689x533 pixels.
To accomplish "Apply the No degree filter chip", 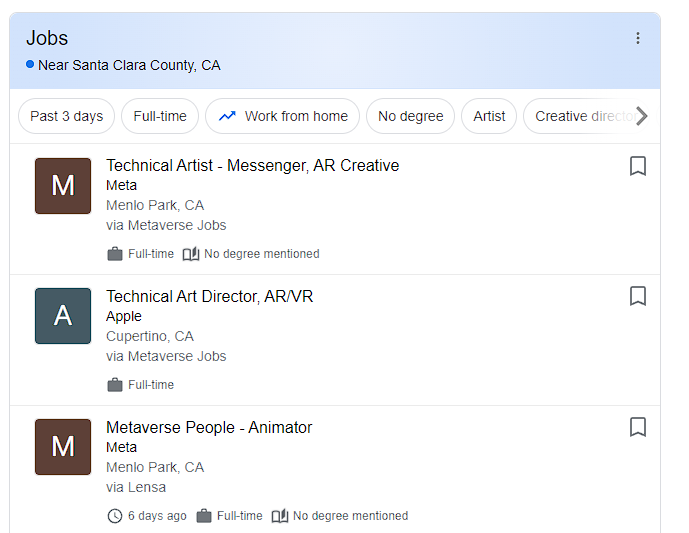I will pyautogui.click(x=410, y=116).
